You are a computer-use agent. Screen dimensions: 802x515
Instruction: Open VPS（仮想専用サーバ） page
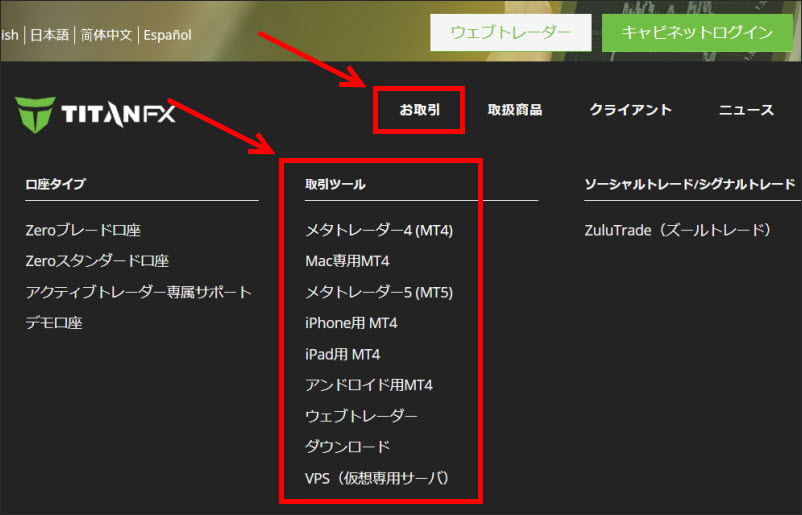click(x=377, y=478)
